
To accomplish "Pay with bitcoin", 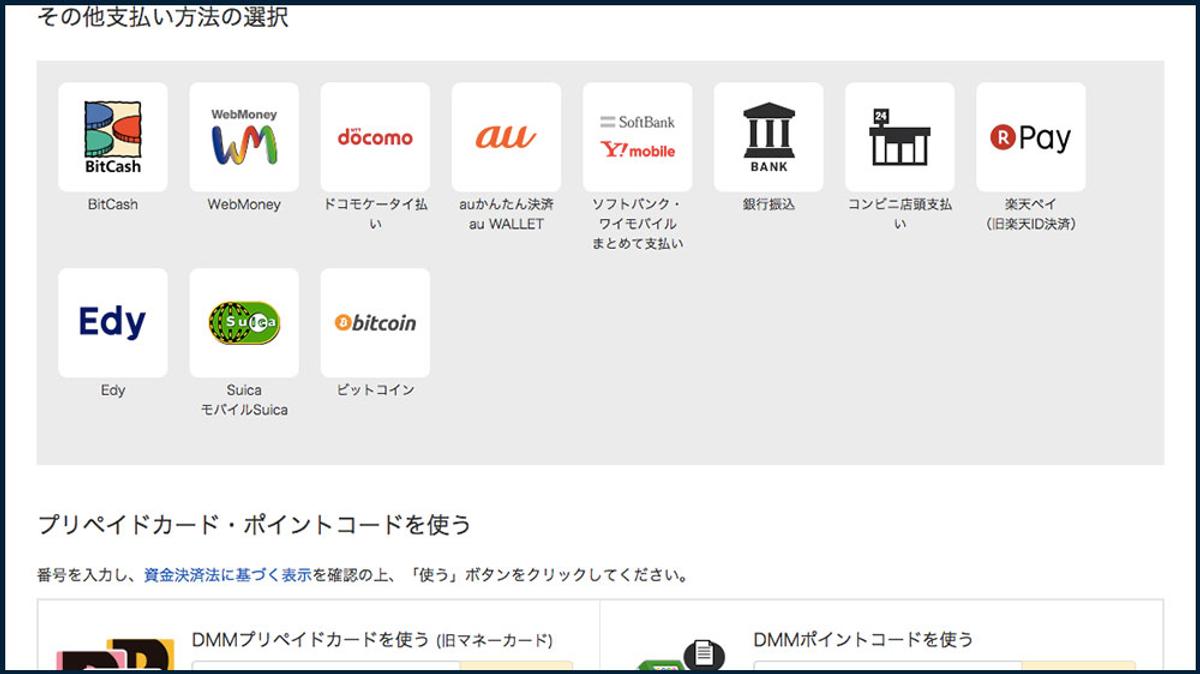I will click(x=375, y=322).
